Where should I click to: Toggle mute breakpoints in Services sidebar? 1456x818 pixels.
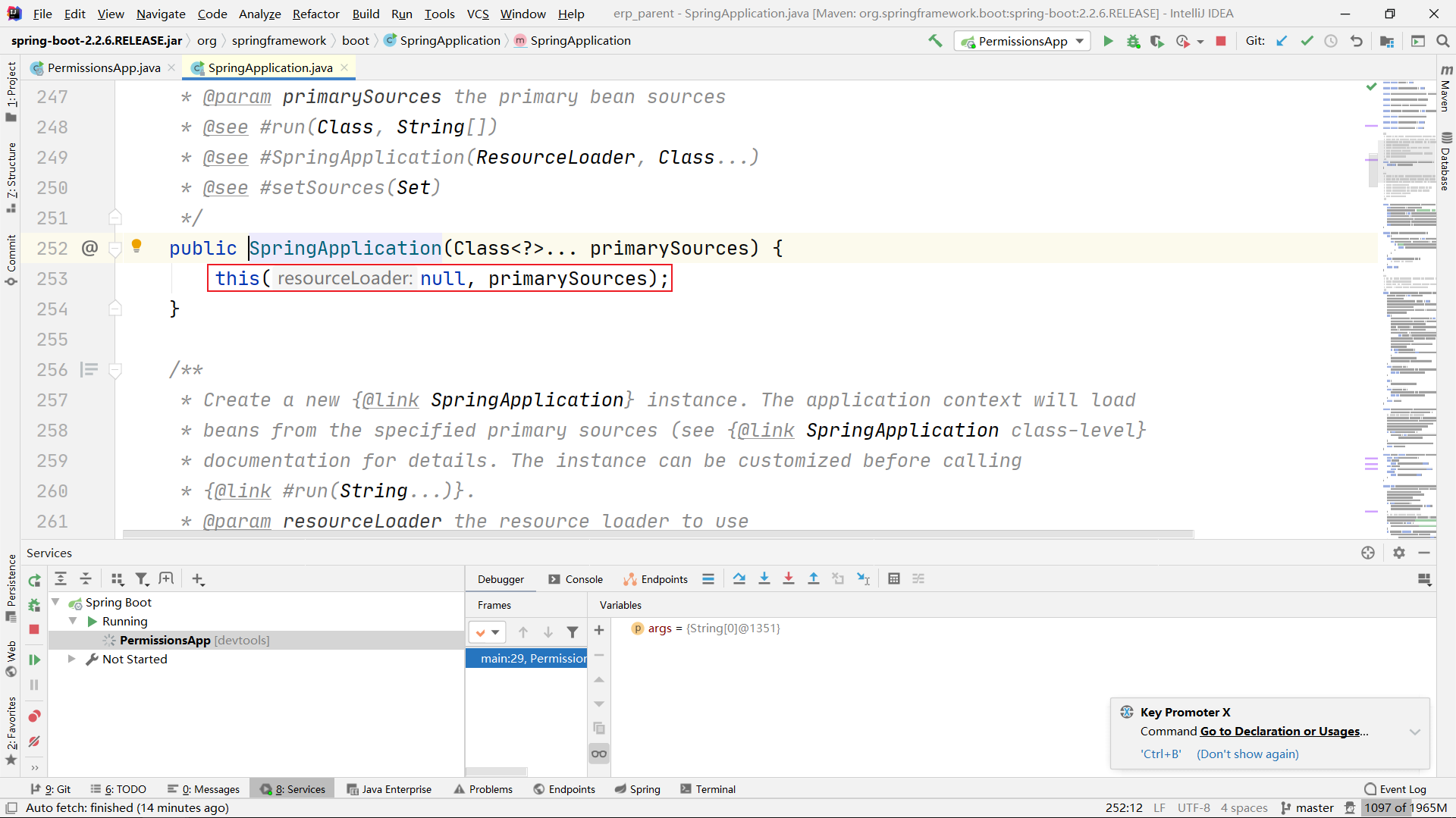click(x=34, y=742)
